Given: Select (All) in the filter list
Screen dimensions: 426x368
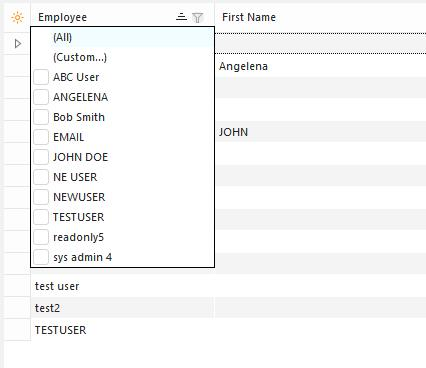Looking at the screenshot, I should 122,37.
